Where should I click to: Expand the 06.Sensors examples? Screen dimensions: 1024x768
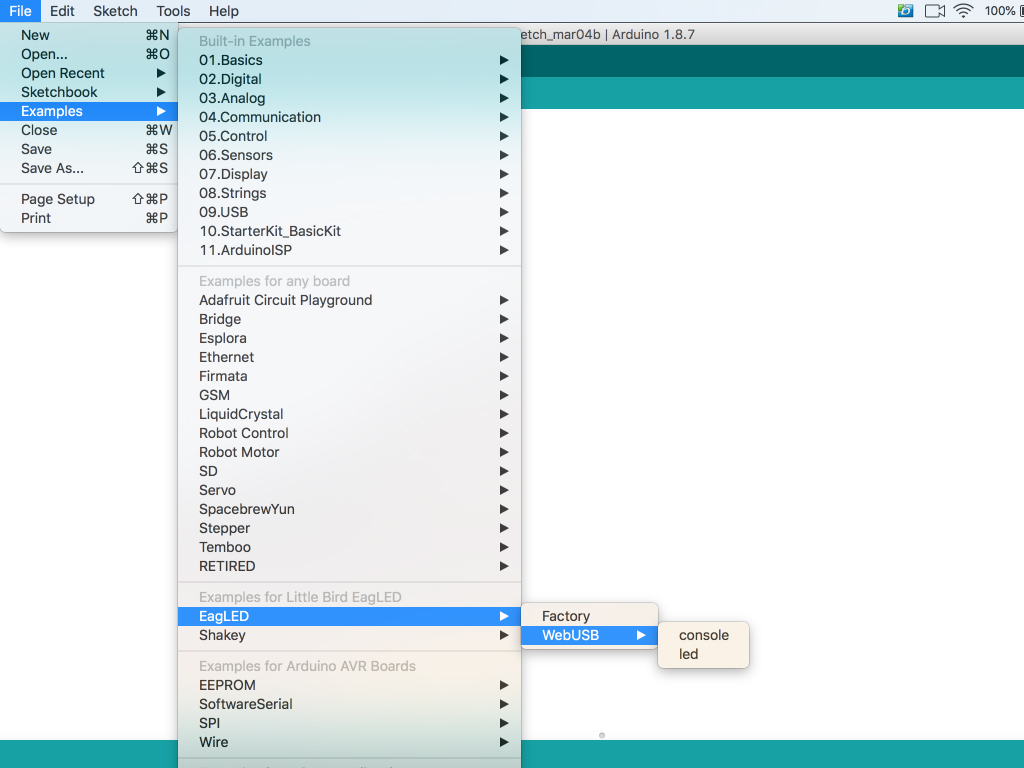click(x=349, y=155)
